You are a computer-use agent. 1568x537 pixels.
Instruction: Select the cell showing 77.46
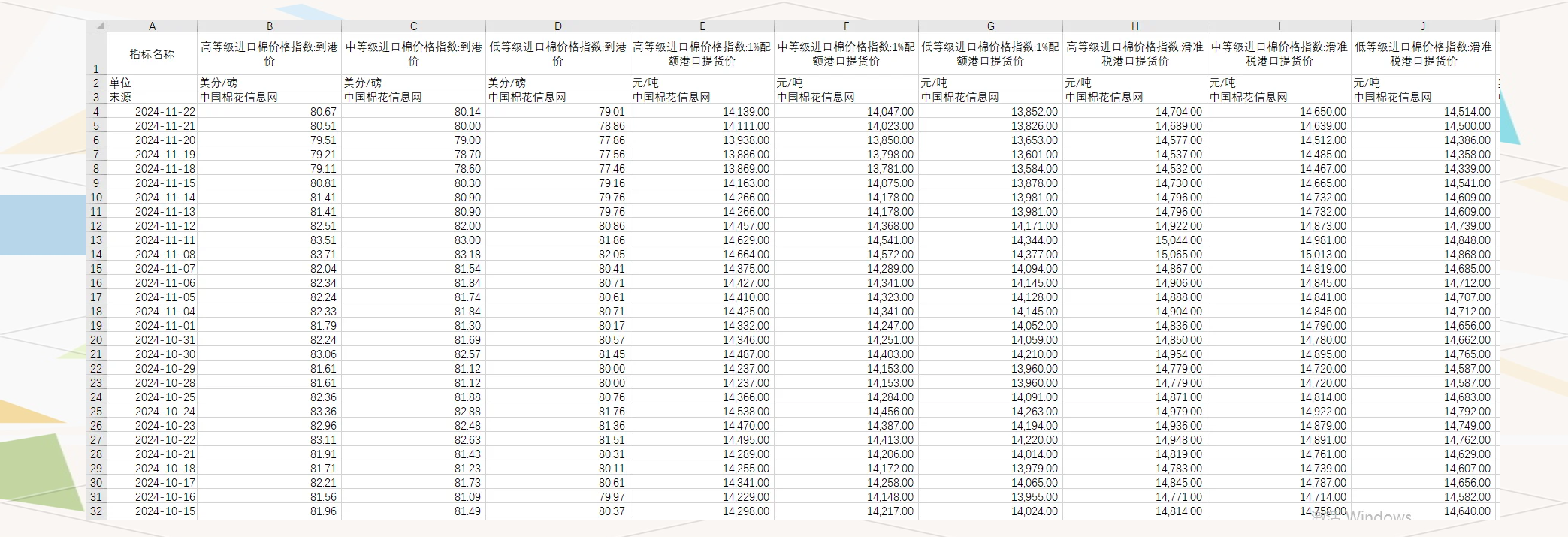click(557, 169)
